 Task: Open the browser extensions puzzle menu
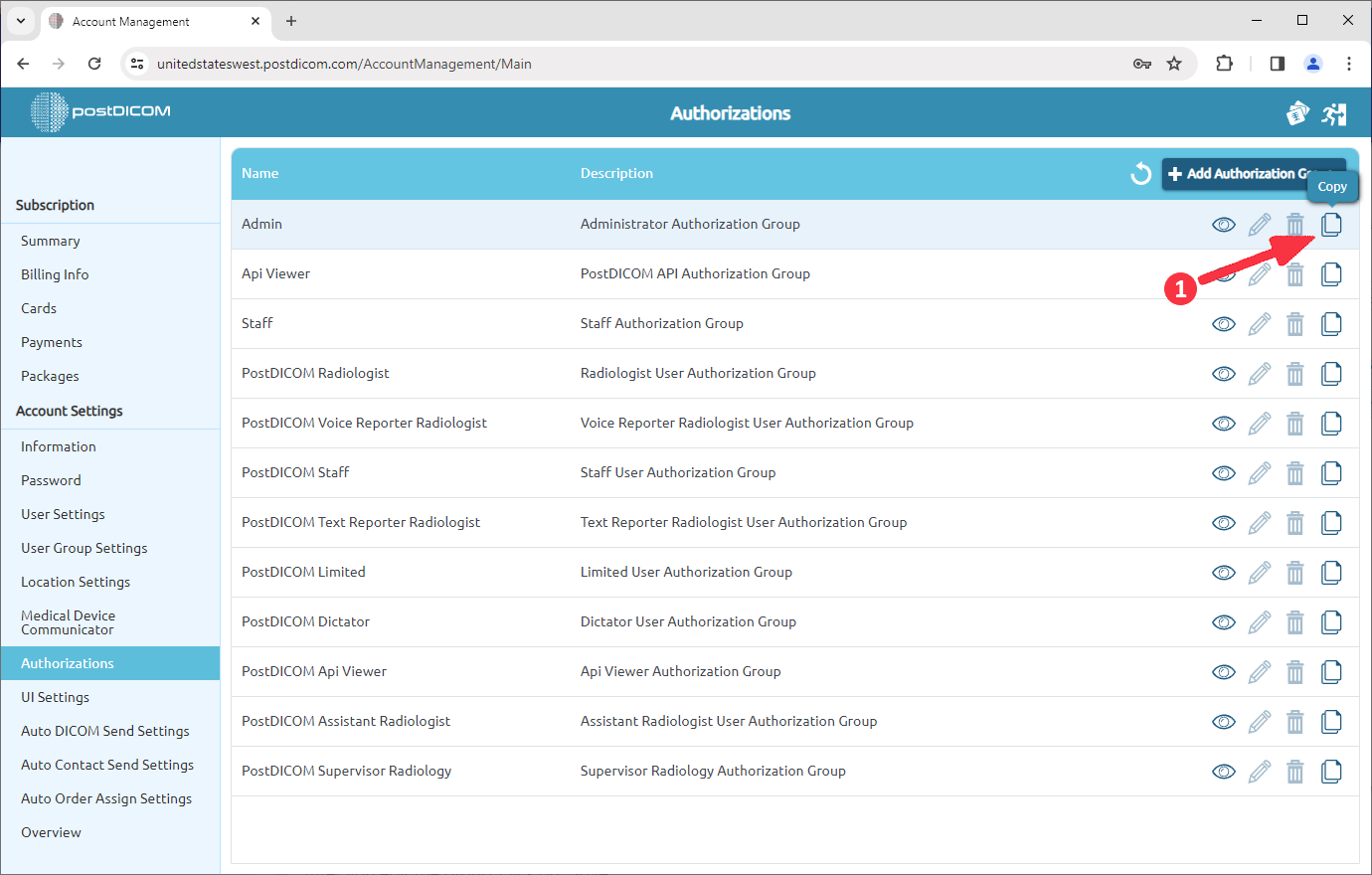click(1224, 63)
